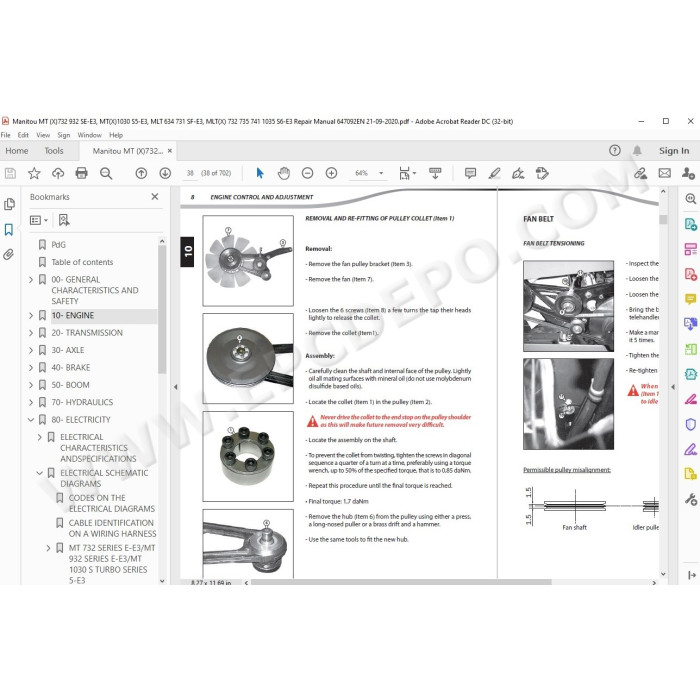This screenshot has width=700, height=700.
Task: Open the Help menu
Action: coord(116,135)
